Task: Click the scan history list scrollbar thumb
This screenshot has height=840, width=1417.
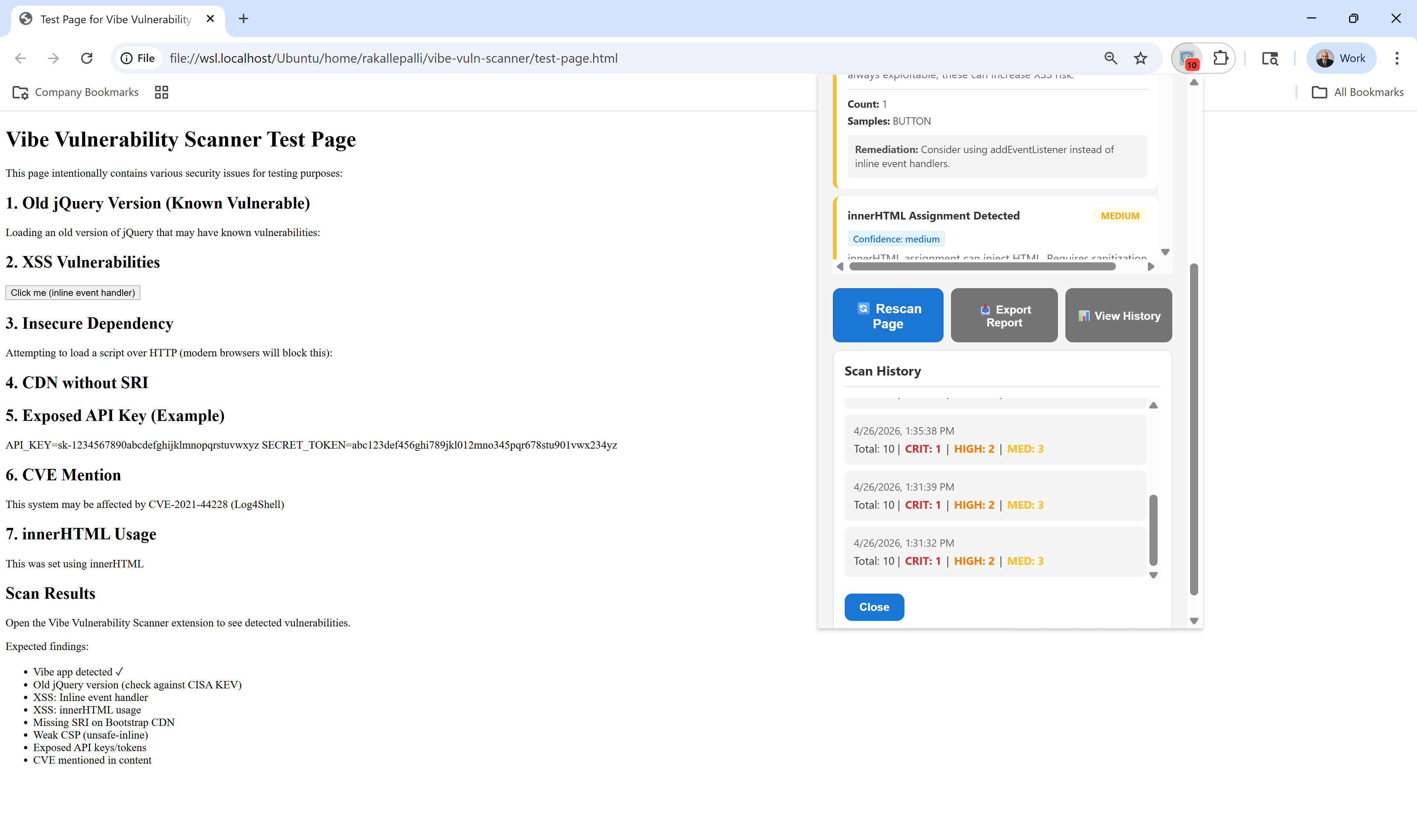Action: (1153, 530)
